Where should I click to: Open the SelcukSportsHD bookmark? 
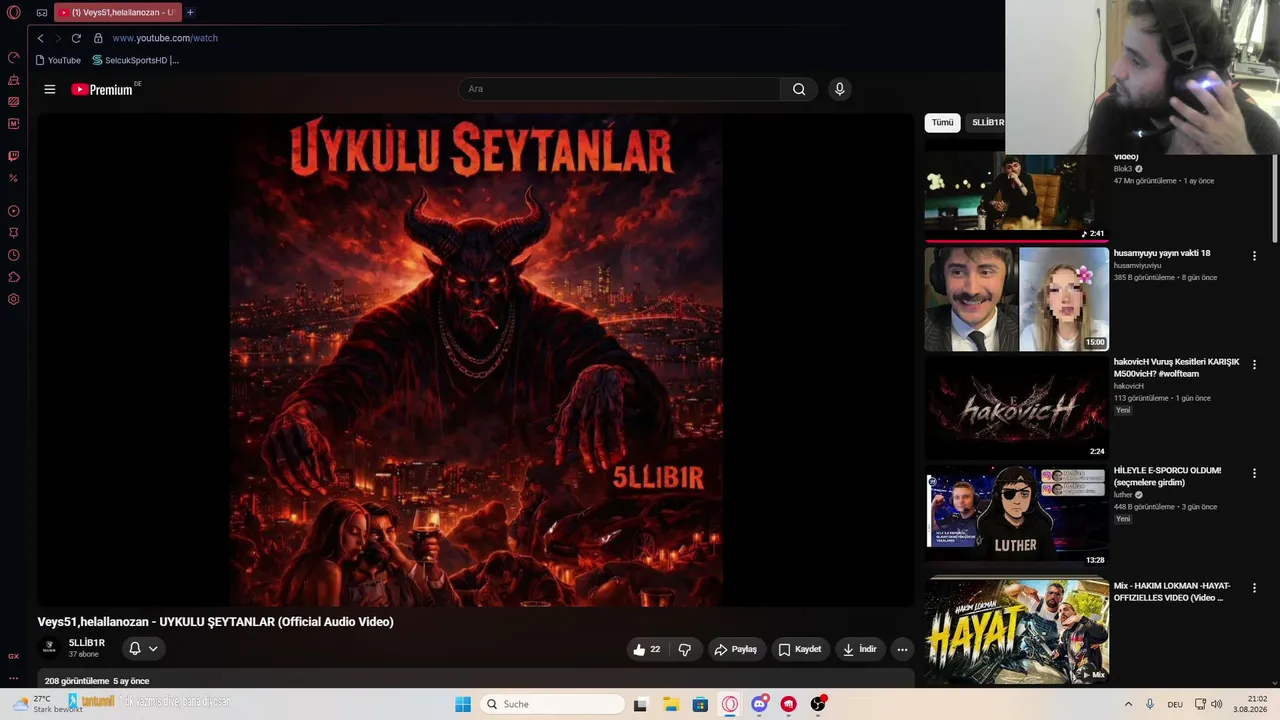point(135,60)
